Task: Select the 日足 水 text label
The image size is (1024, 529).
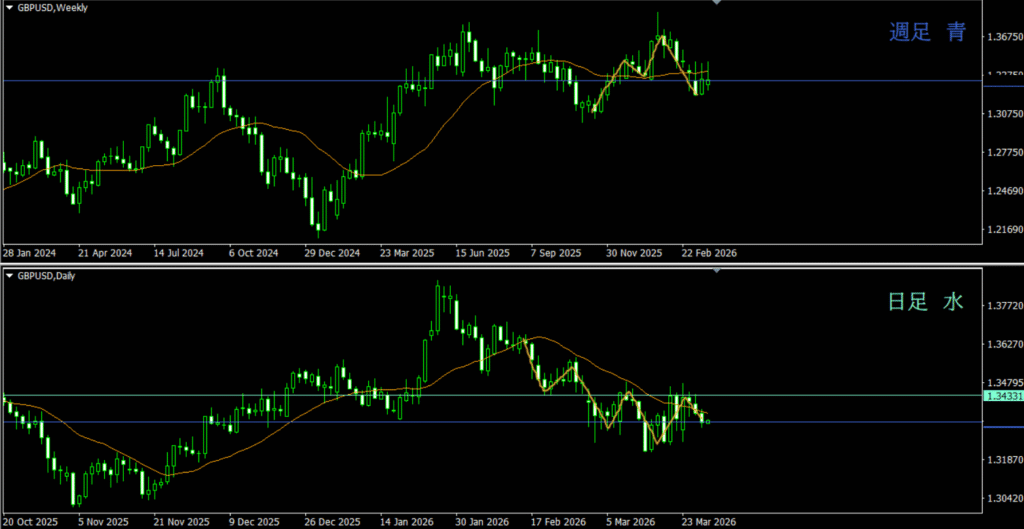Action: pos(926,302)
